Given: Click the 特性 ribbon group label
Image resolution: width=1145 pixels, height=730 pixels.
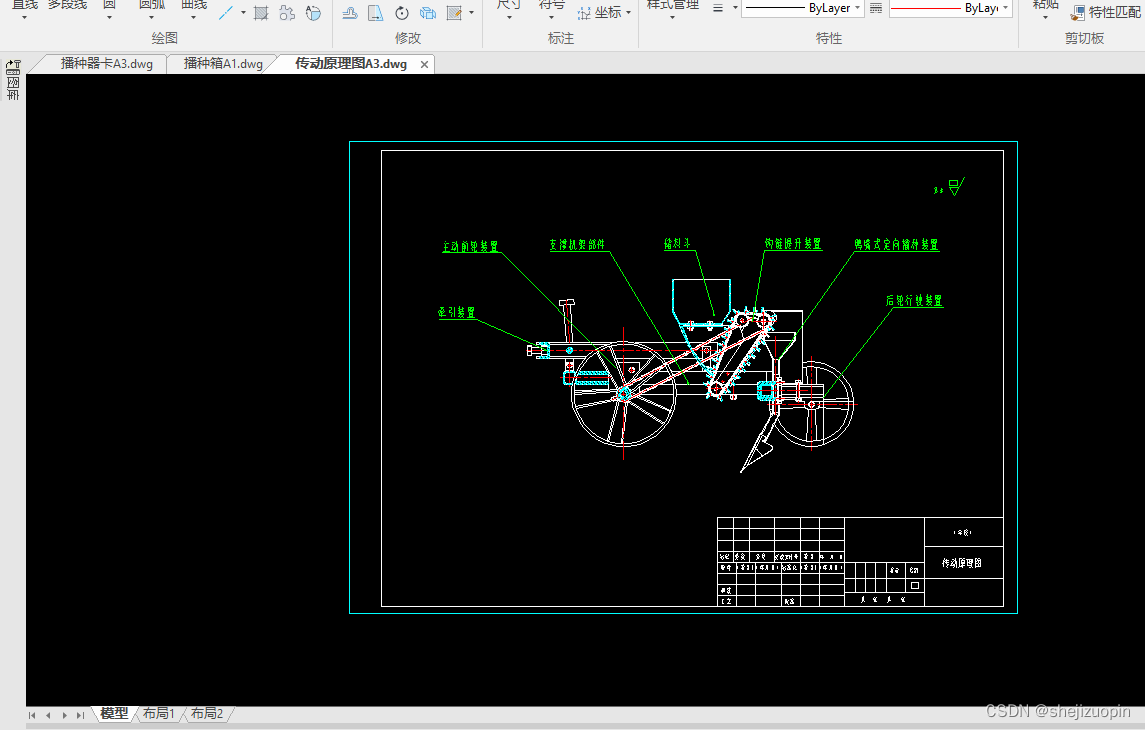Looking at the screenshot, I should [x=829, y=38].
